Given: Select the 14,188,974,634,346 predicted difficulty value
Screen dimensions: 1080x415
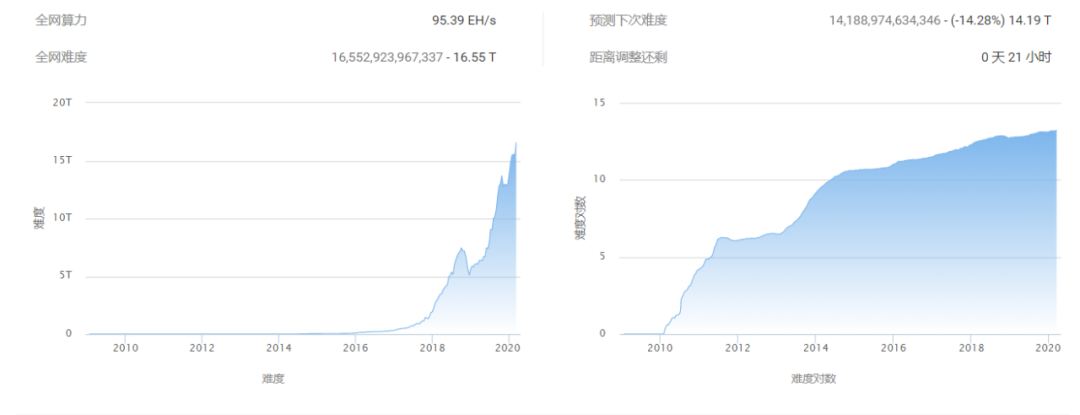Looking at the screenshot, I should click(884, 20).
